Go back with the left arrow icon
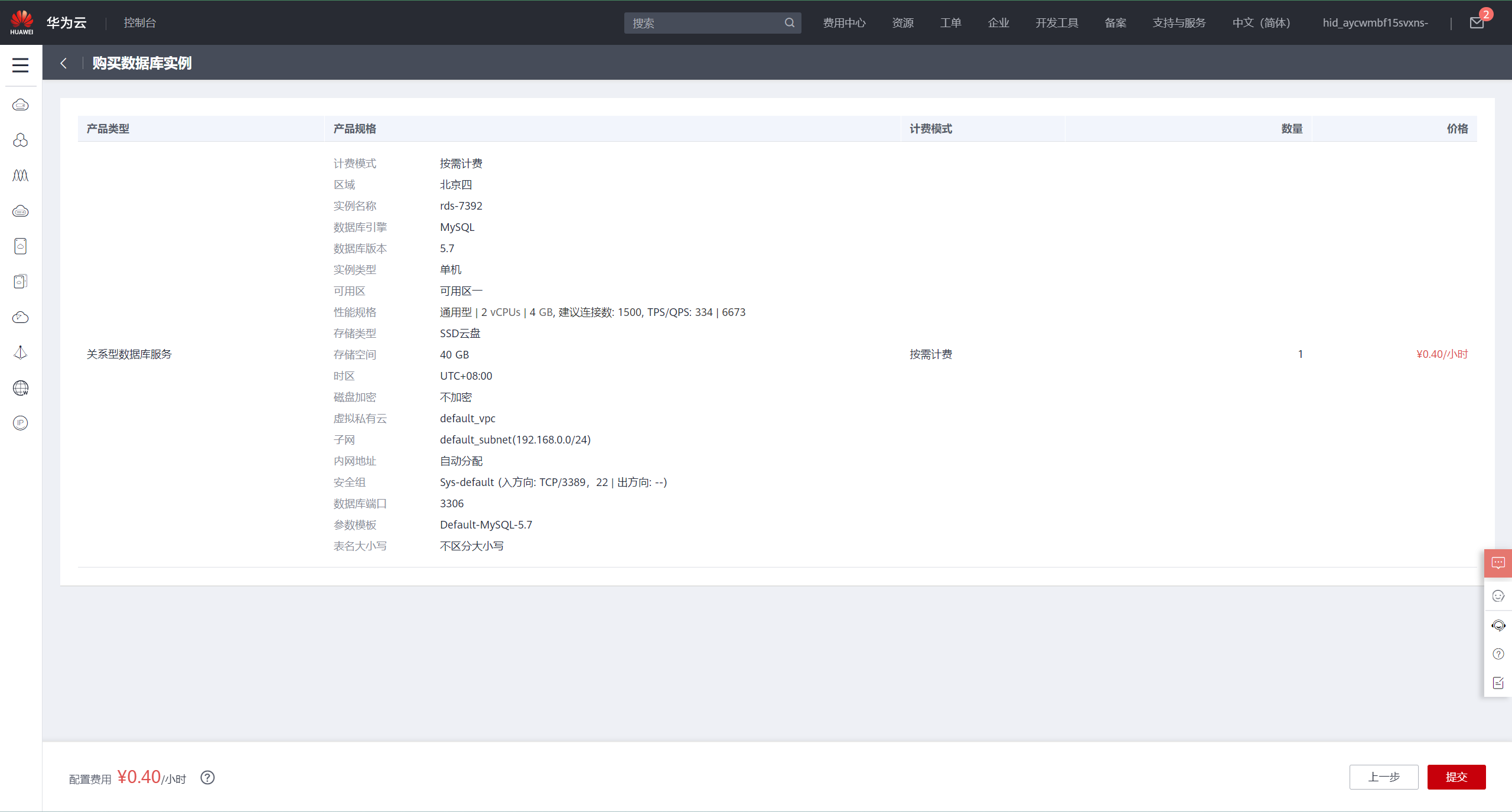 [63, 63]
